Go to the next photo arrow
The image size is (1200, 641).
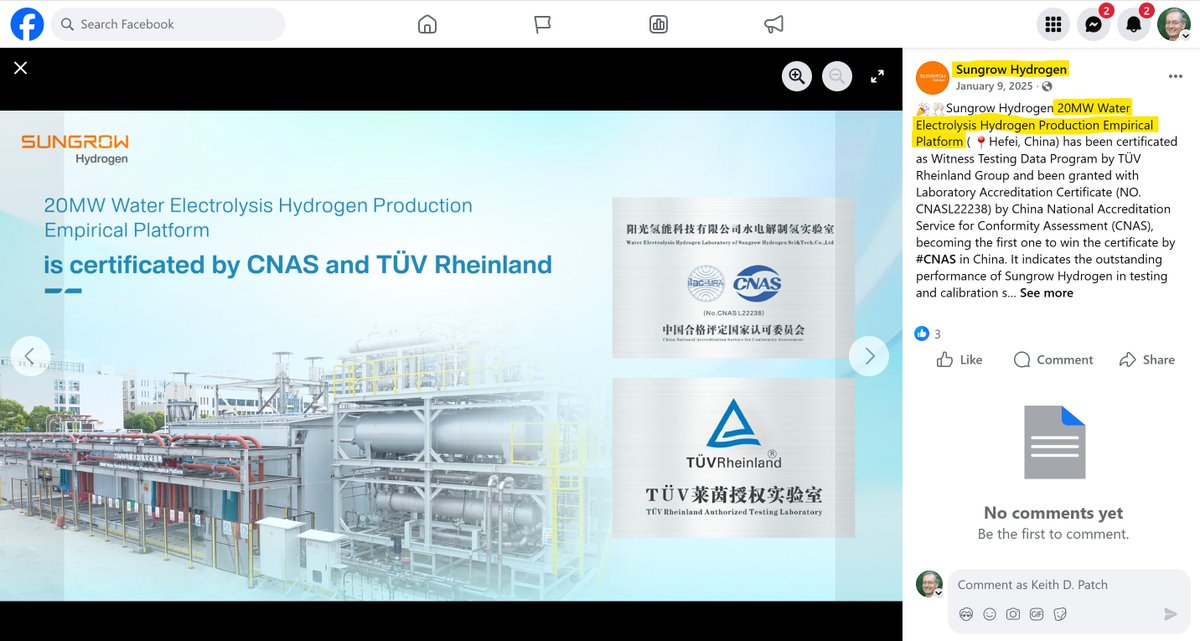pyautogui.click(x=869, y=356)
